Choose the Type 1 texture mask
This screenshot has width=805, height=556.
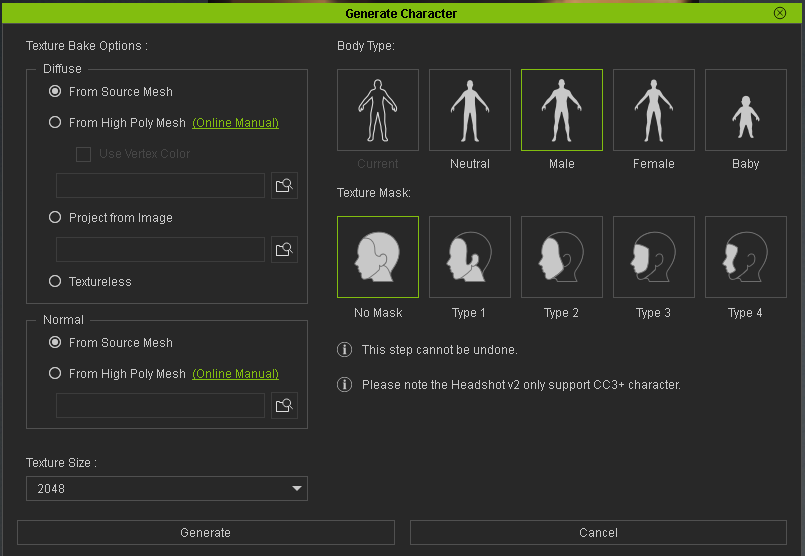pos(470,257)
